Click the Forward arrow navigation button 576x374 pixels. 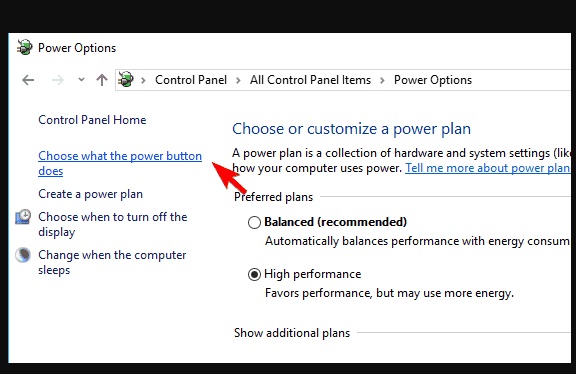point(58,80)
